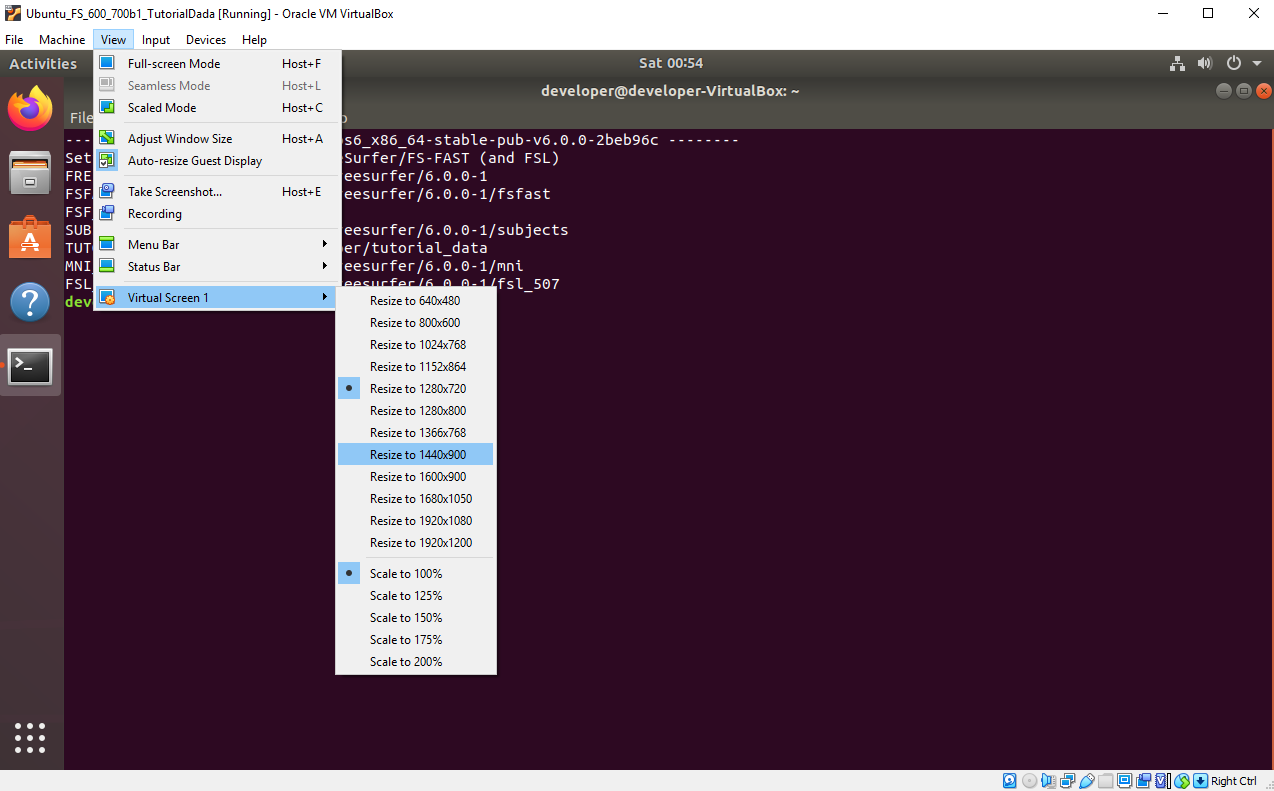This screenshot has height=791, width=1274.
Task: Select Scale to 150% radio option
Action: tap(405, 618)
